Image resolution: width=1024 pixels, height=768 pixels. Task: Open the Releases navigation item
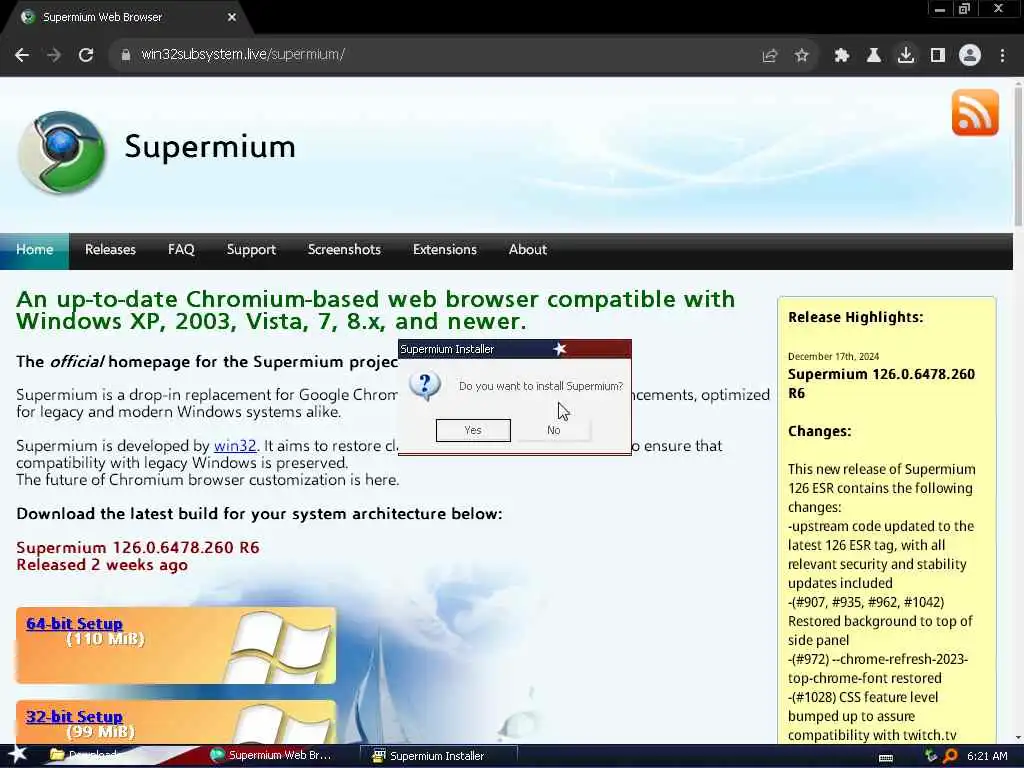pyautogui.click(x=110, y=250)
